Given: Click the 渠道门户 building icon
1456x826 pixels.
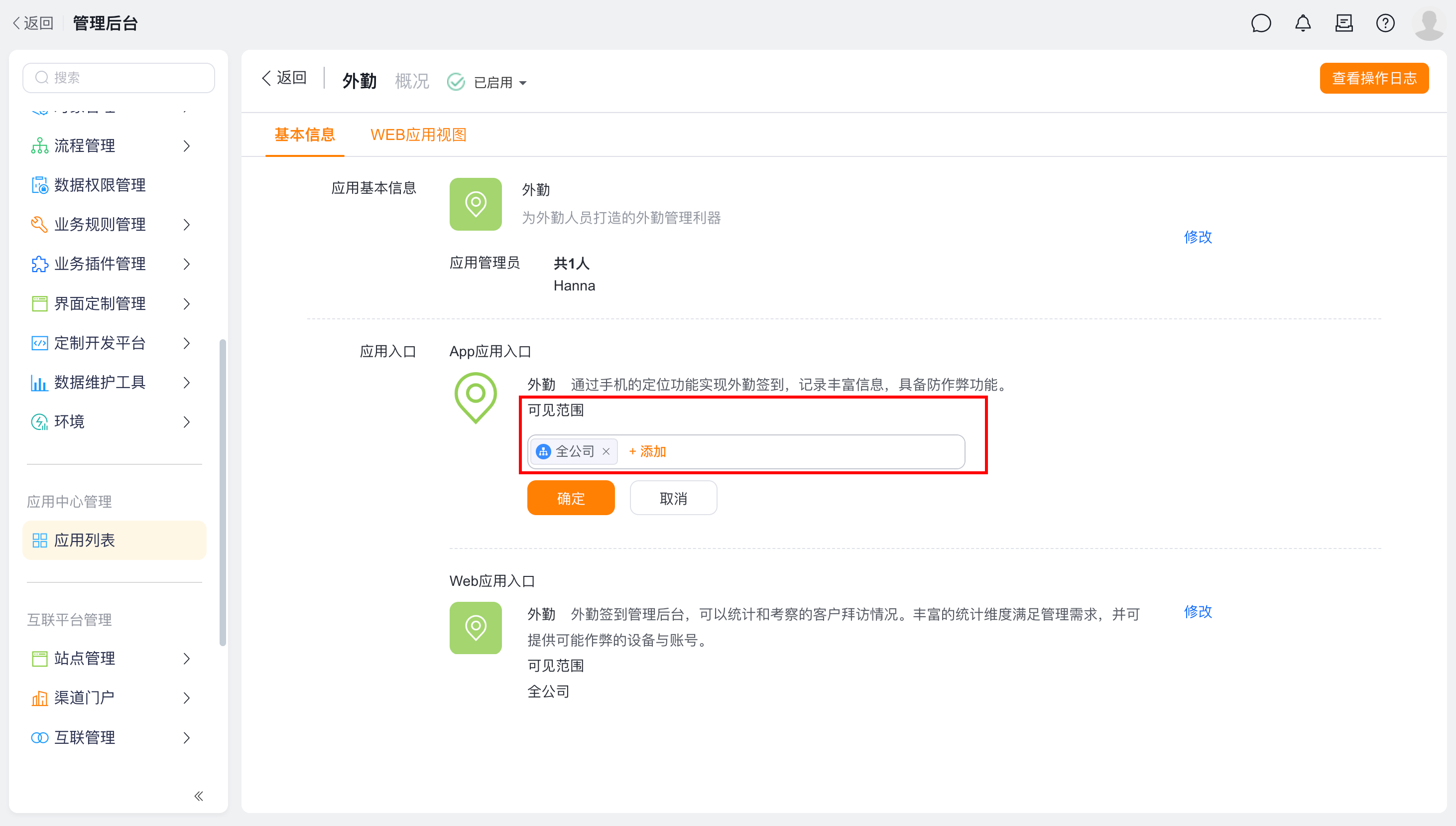Looking at the screenshot, I should click(40, 697).
